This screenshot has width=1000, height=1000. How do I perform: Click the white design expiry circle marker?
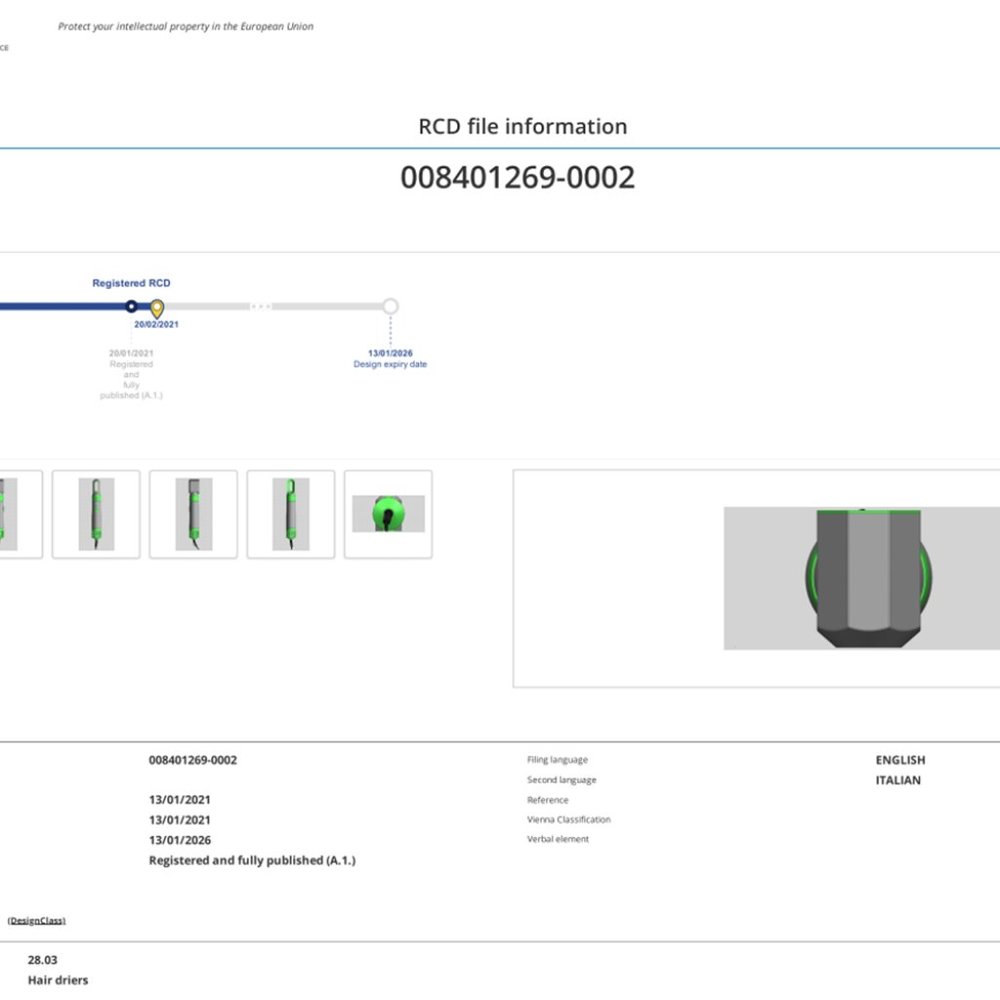point(390,306)
